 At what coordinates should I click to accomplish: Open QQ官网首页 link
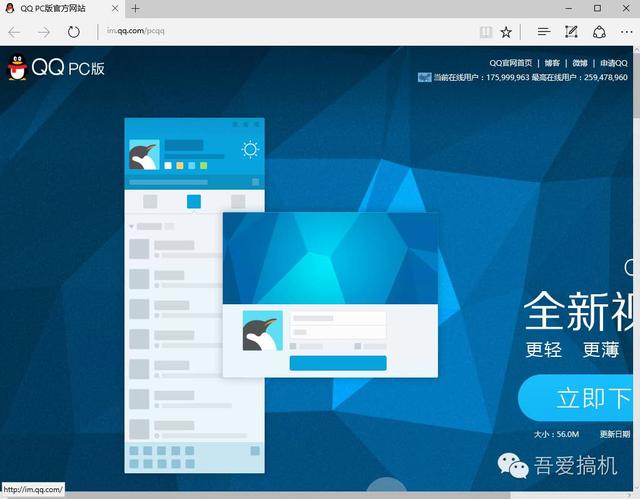pos(511,63)
